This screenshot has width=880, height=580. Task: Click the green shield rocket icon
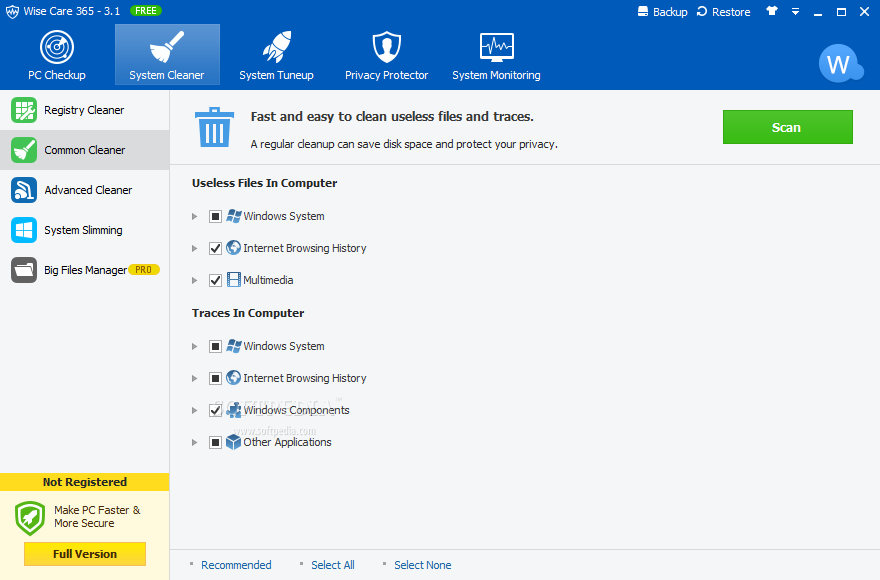click(30, 518)
